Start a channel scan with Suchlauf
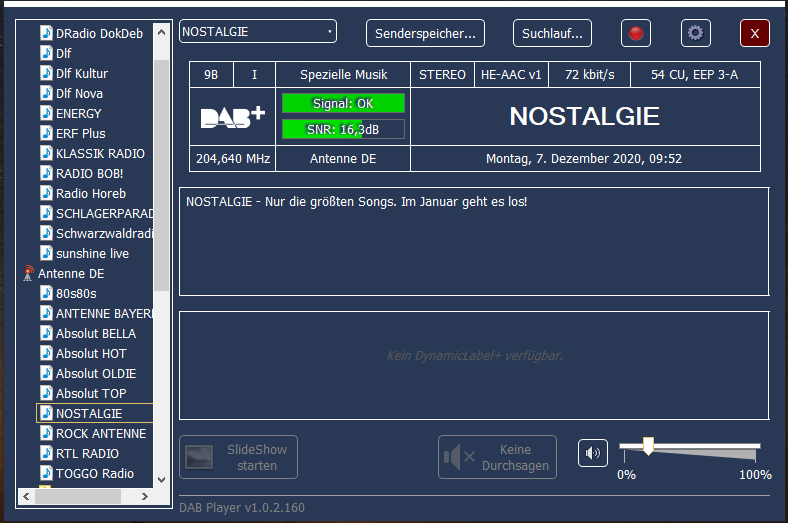 click(552, 33)
